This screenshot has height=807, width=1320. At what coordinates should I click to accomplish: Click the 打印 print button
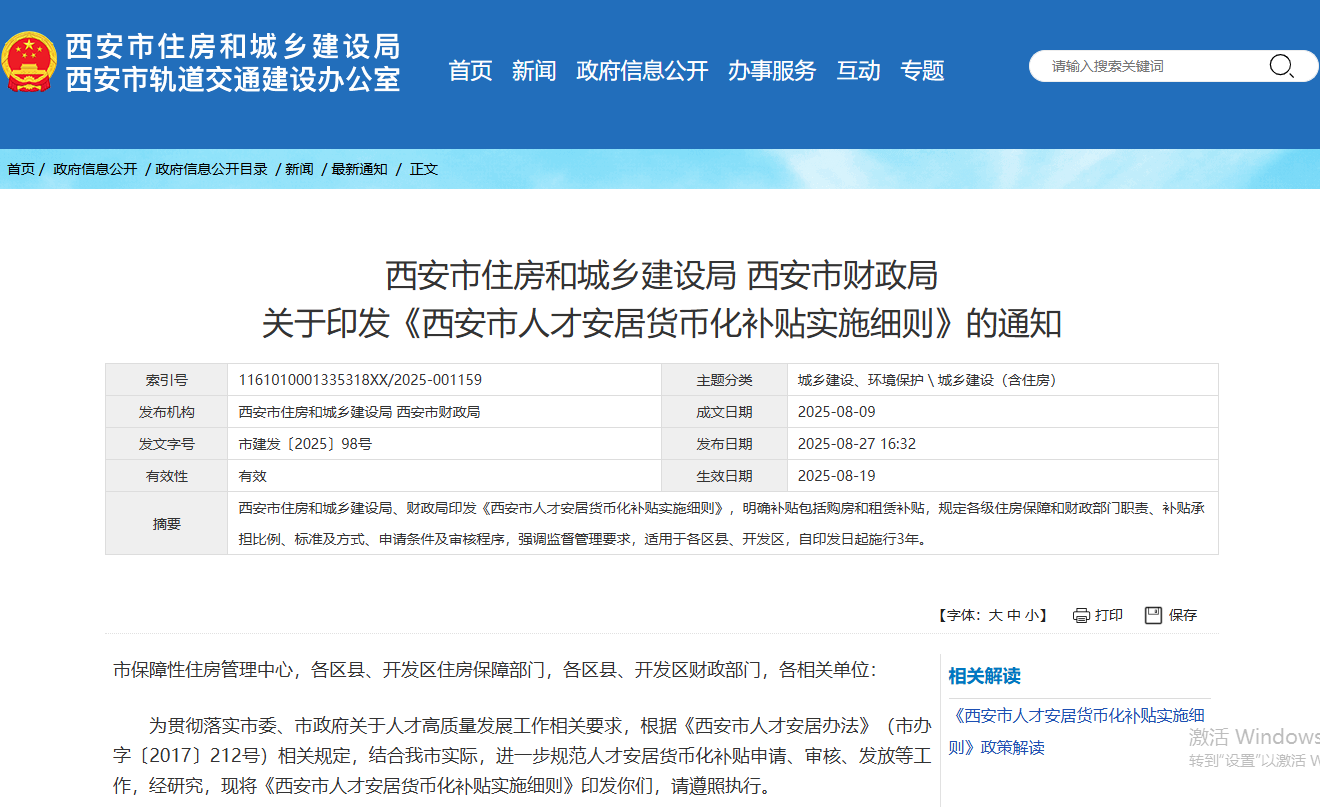point(1108,615)
